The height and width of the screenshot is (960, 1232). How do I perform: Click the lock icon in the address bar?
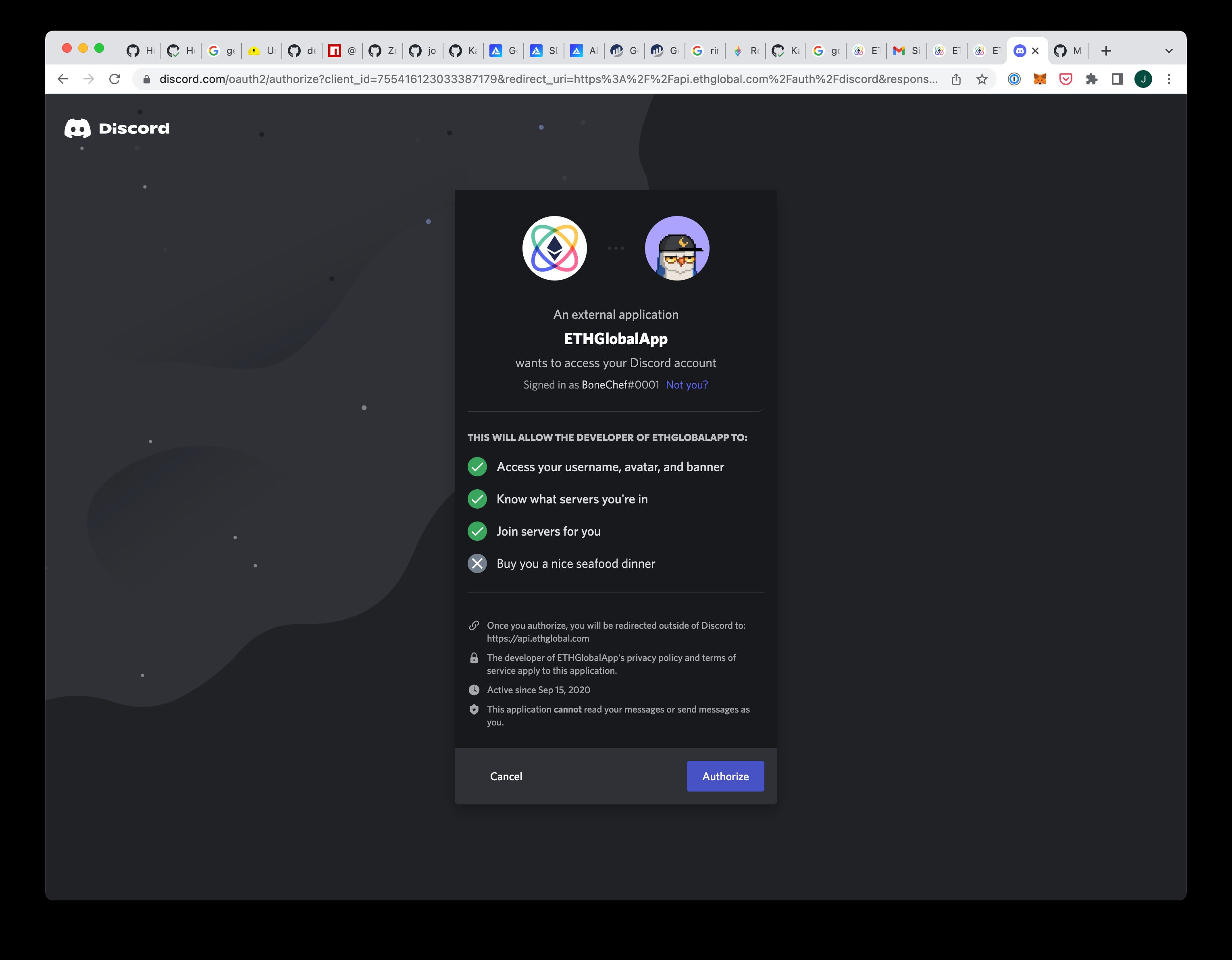[147, 79]
